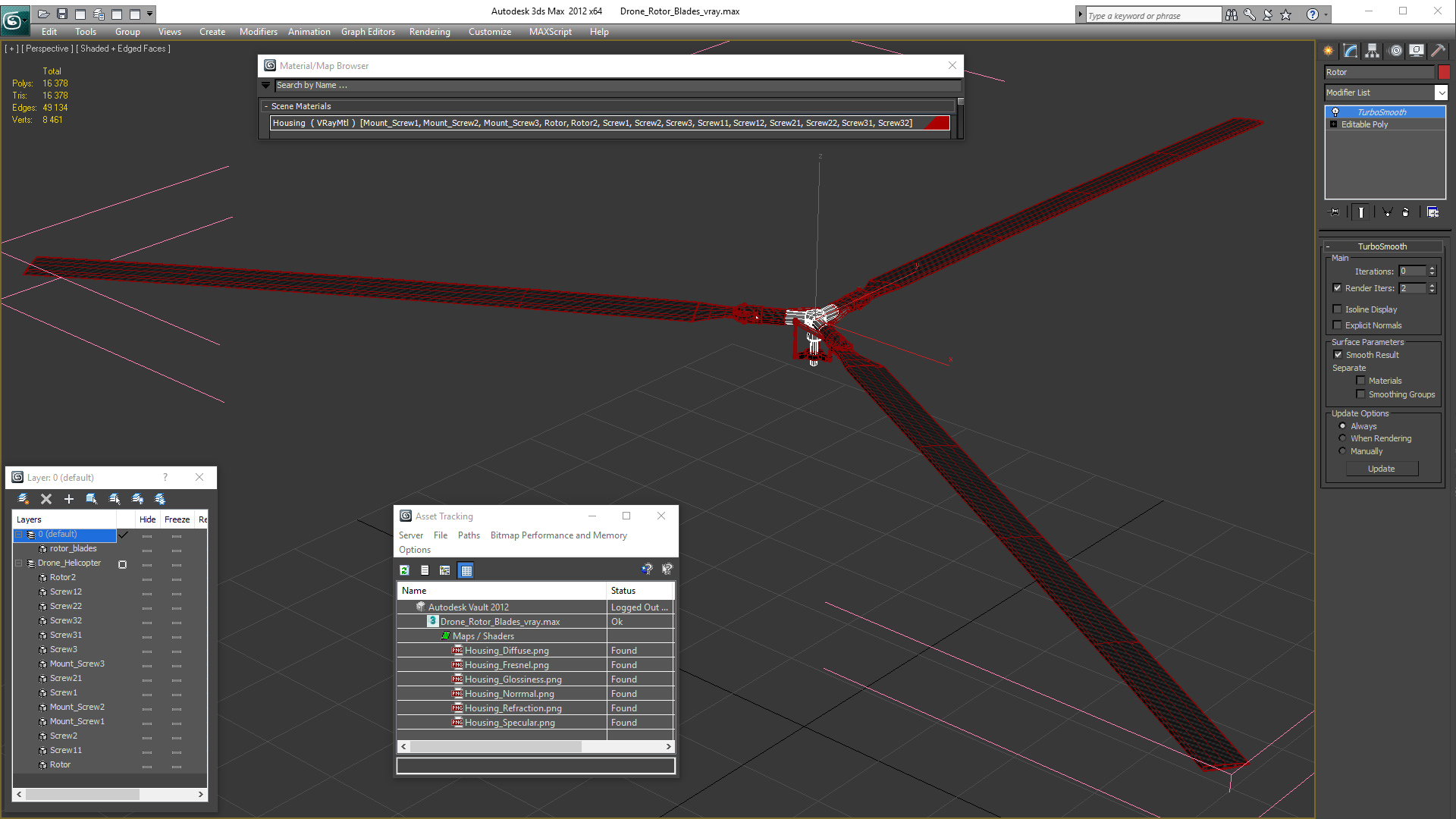The image size is (1456, 819).
Task: Click Status Log icon in Asset Tracking
Action: point(425,570)
